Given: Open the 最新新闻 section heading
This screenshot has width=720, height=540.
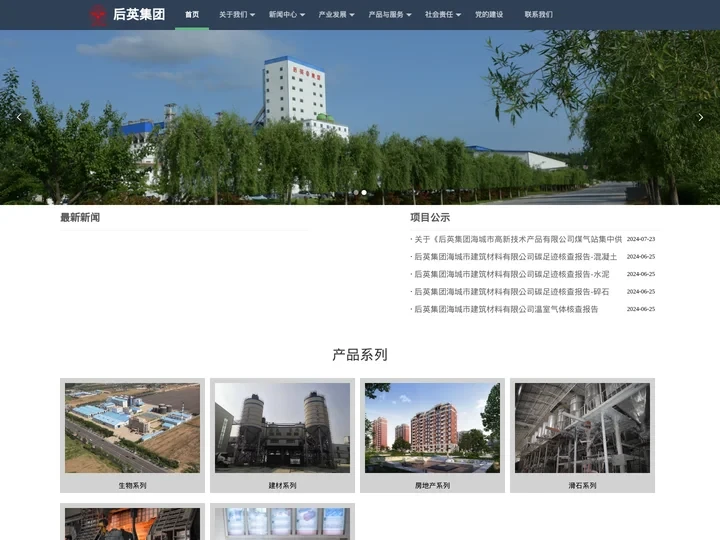Looking at the screenshot, I should 80,217.
